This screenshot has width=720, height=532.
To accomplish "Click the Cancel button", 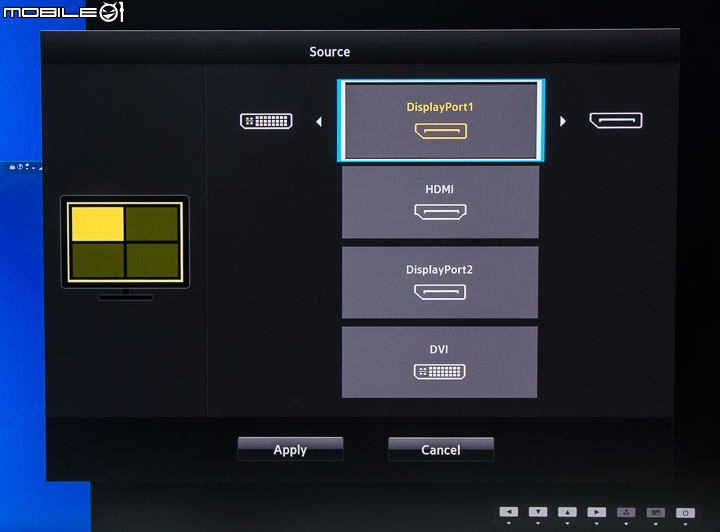I will tap(441, 449).
